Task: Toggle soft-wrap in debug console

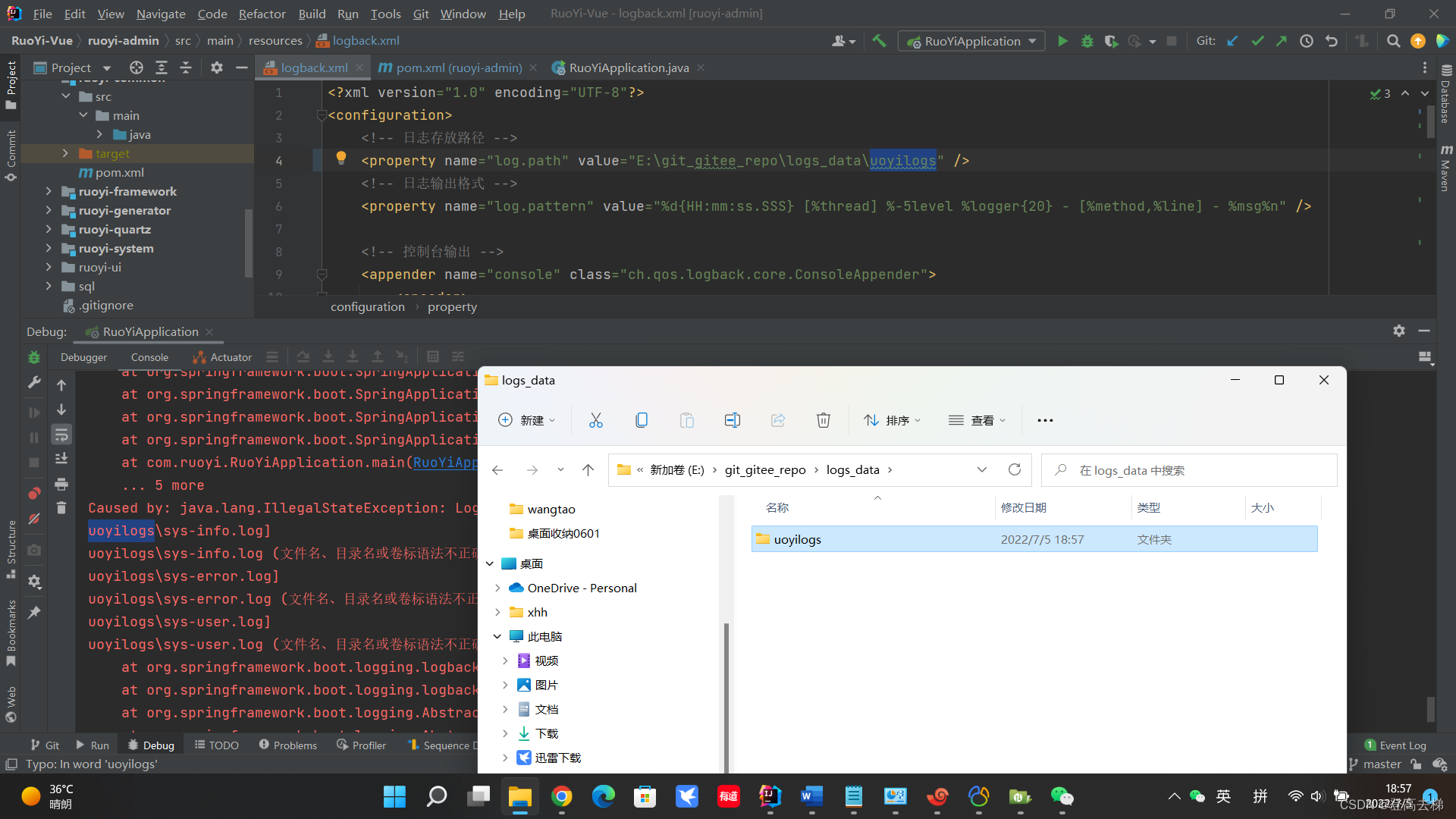Action: [61, 435]
